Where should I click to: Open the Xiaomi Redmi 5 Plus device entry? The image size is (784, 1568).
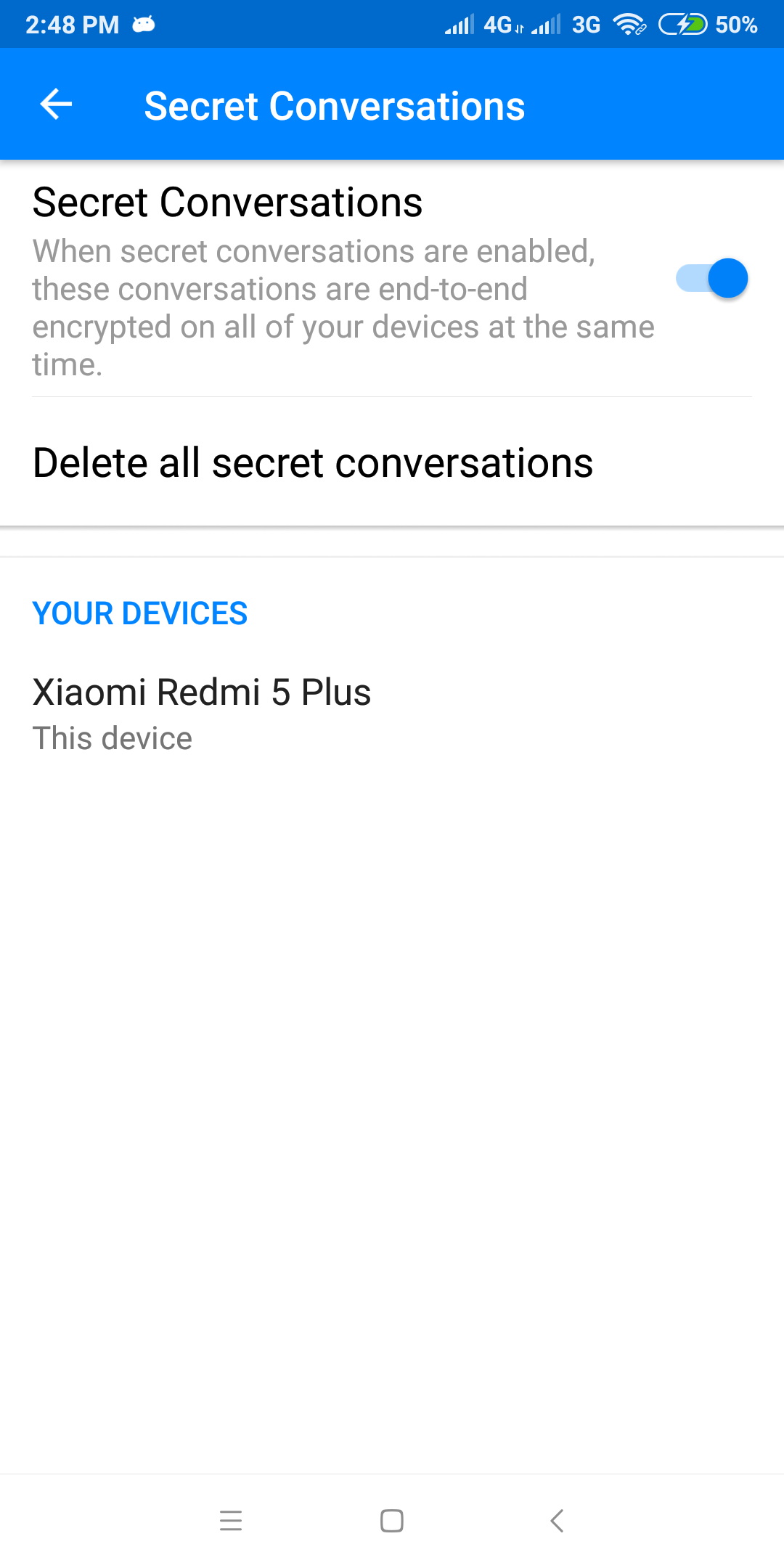pyautogui.click(x=392, y=714)
